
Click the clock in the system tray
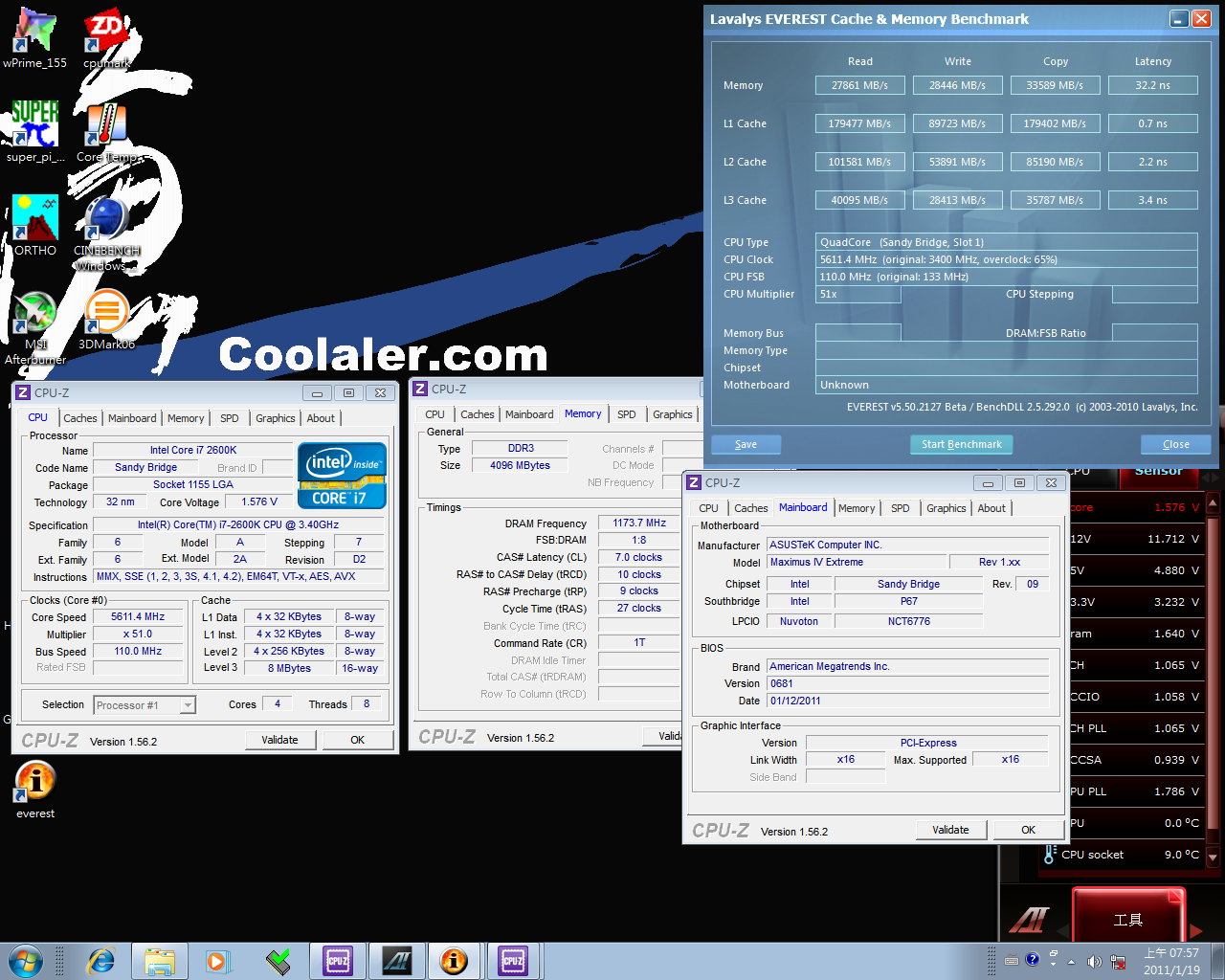coord(1171,961)
